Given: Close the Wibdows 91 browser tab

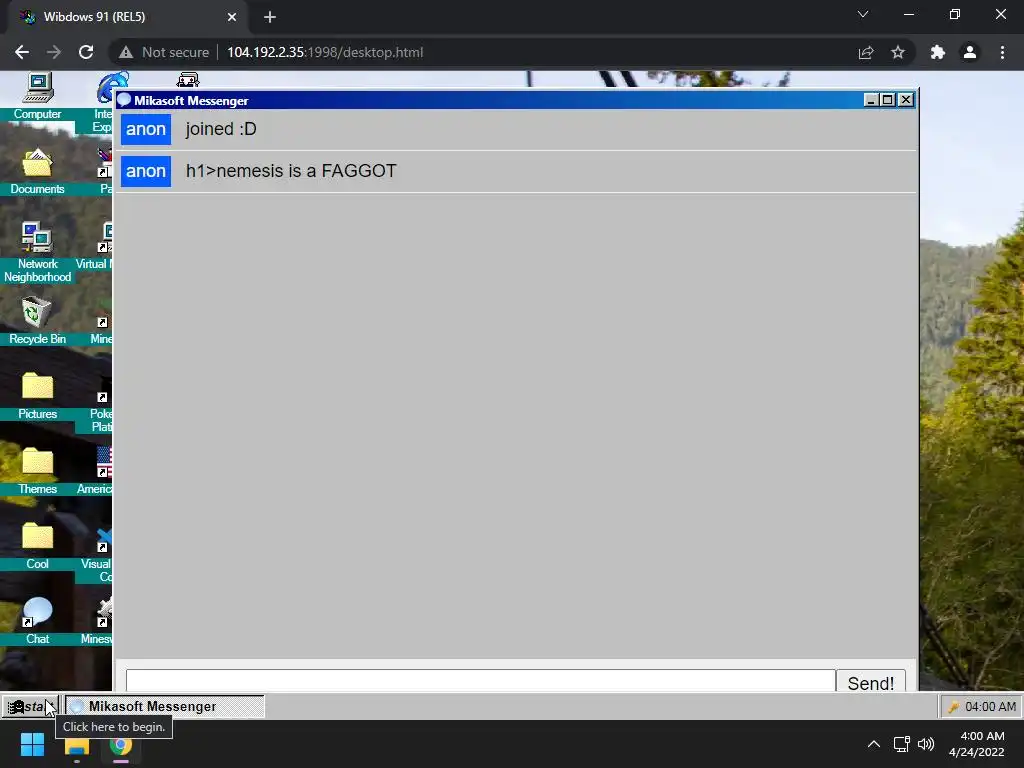Looking at the screenshot, I should click(x=232, y=17).
